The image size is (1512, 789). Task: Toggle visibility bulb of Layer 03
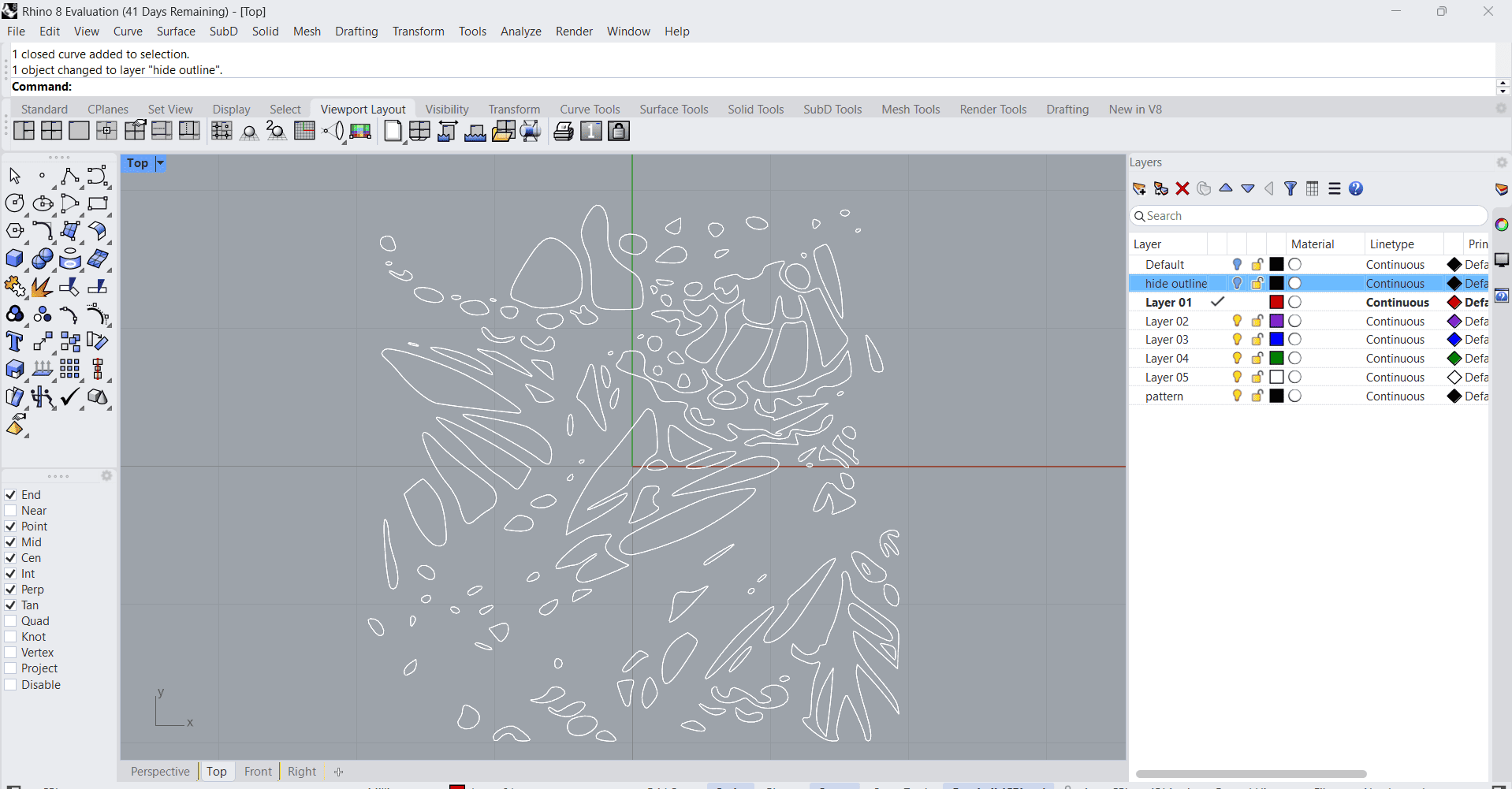coord(1237,340)
